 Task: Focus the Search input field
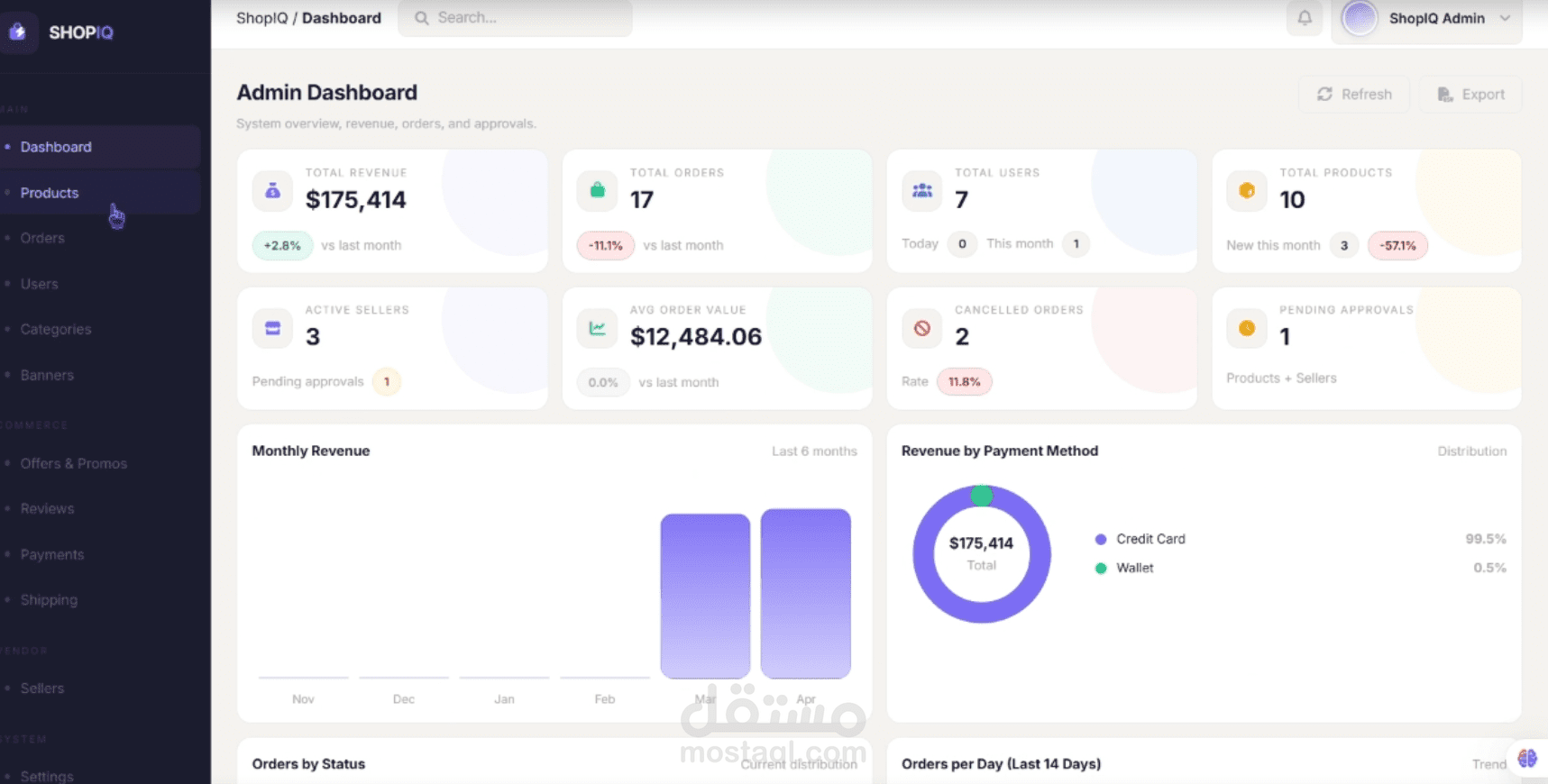click(515, 18)
